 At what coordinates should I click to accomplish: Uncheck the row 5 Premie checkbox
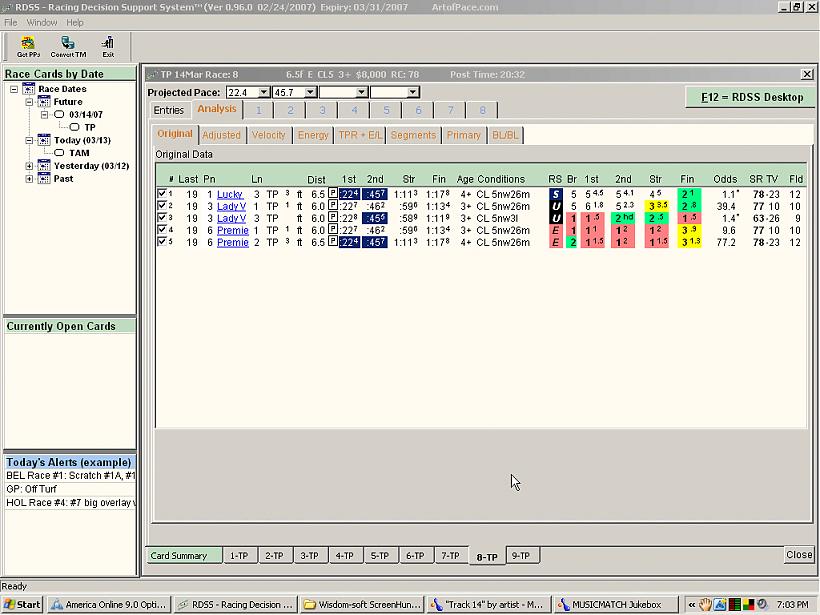162,242
